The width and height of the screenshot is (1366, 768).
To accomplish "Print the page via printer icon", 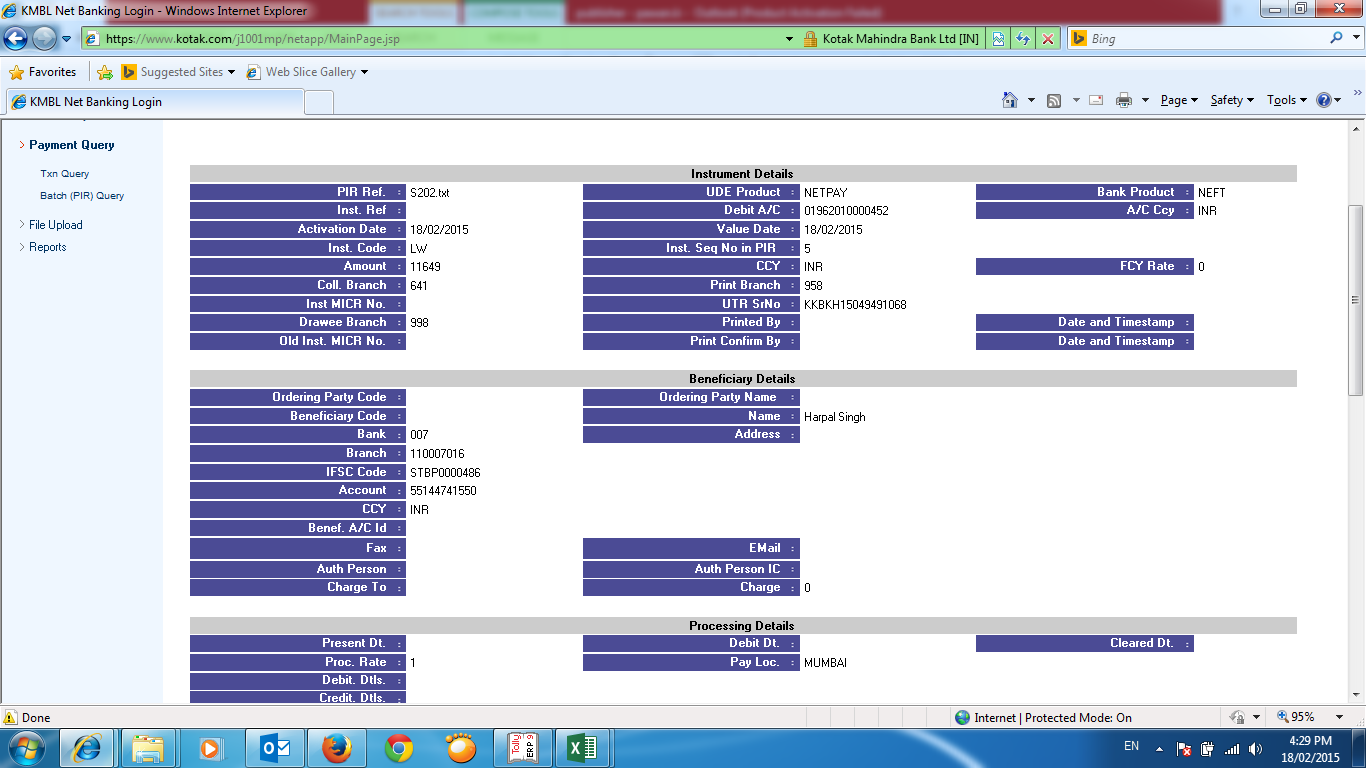I will coord(1124,100).
